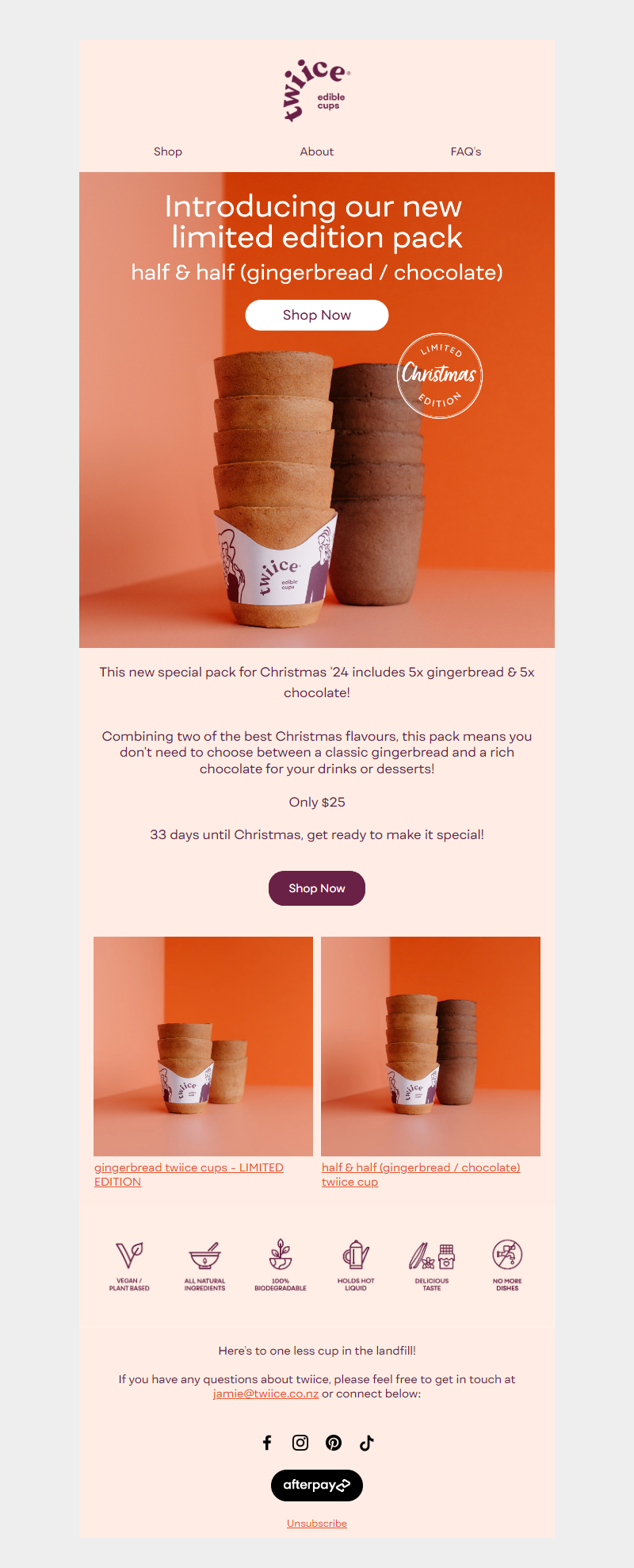Open the About navigation item
Screen dimensions: 634x1568
pyautogui.click(x=317, y=151)
